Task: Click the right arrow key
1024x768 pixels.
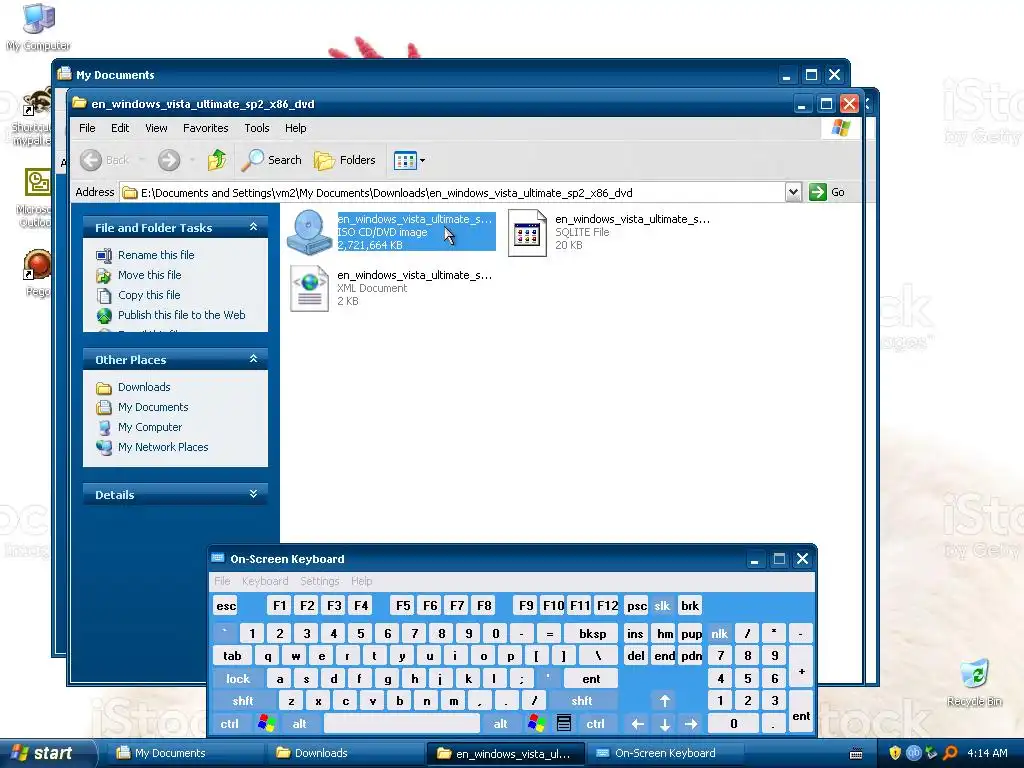Action: pyautogui.click(x=691, y=724)
